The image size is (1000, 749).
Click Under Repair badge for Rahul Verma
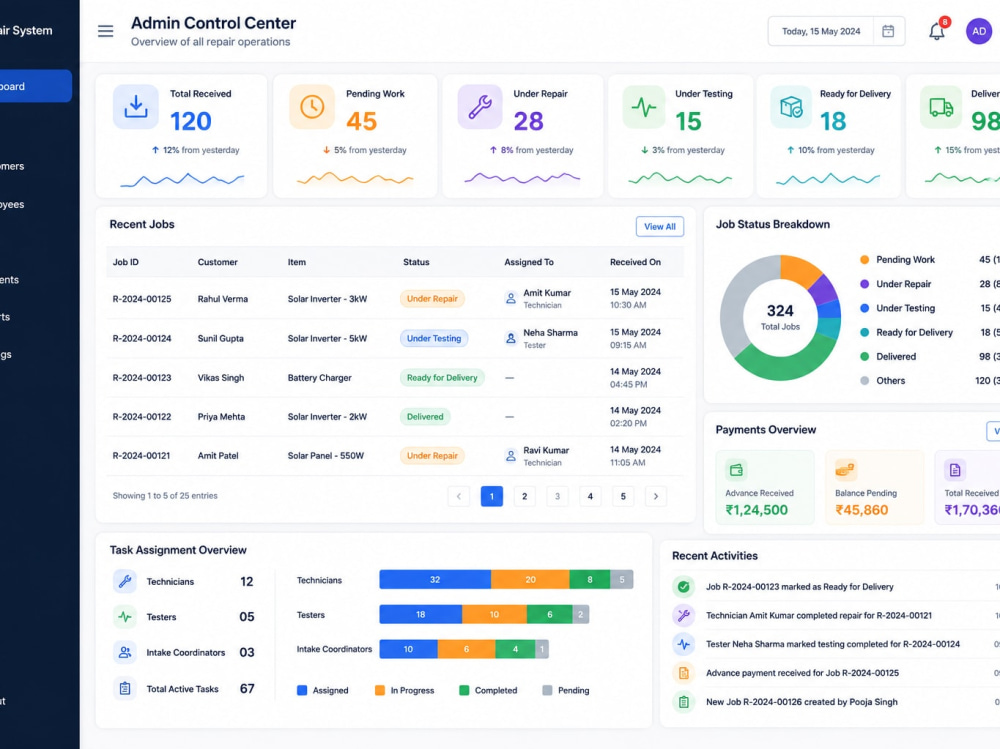point(432,299)
